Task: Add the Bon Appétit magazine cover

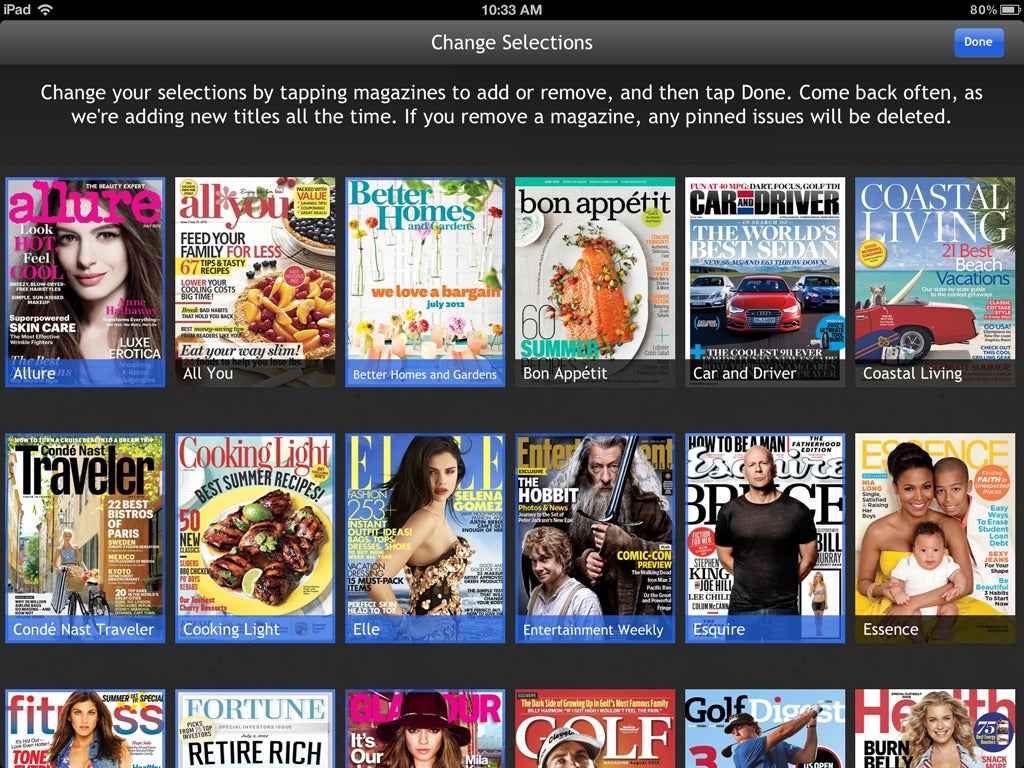Action: tap(595, 282)
